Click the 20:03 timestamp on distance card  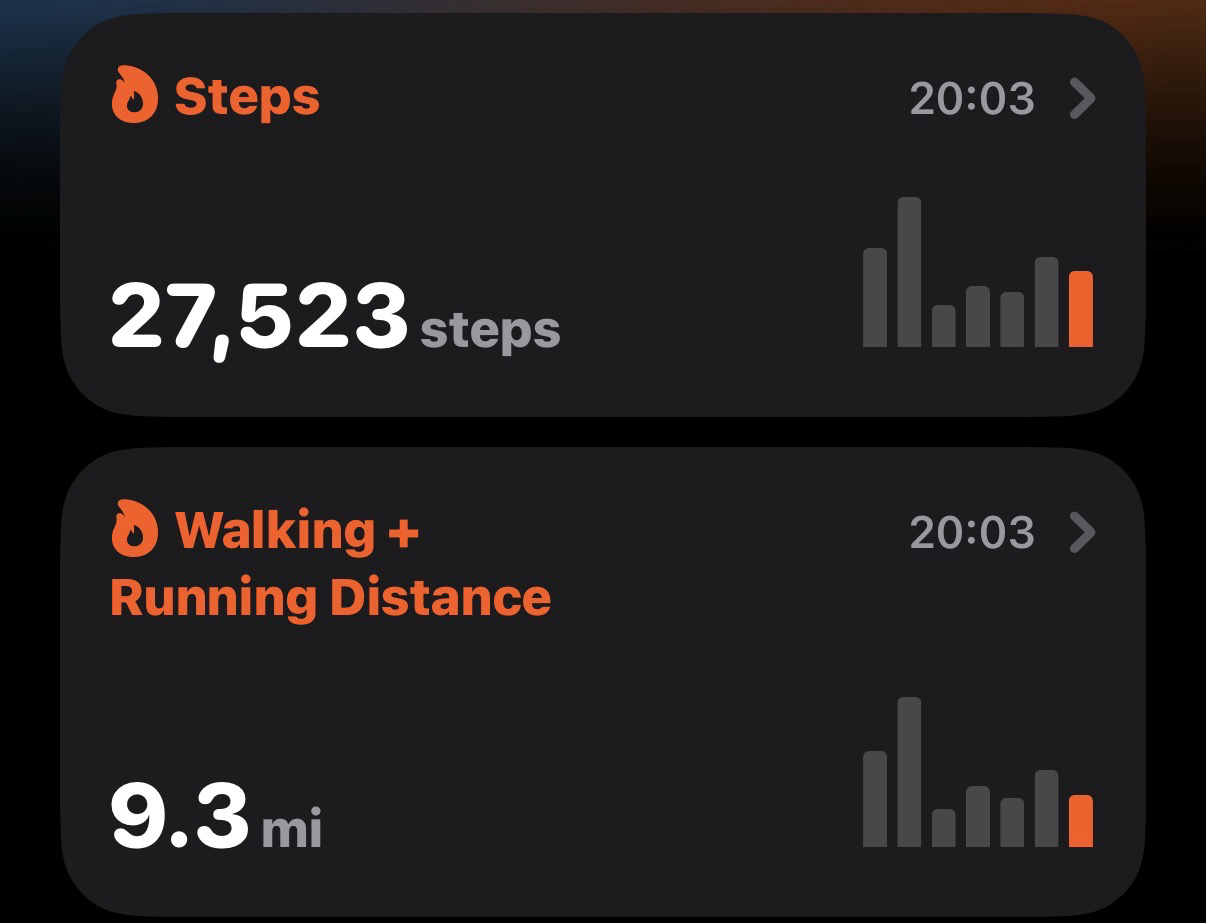(x=971, y=532)
